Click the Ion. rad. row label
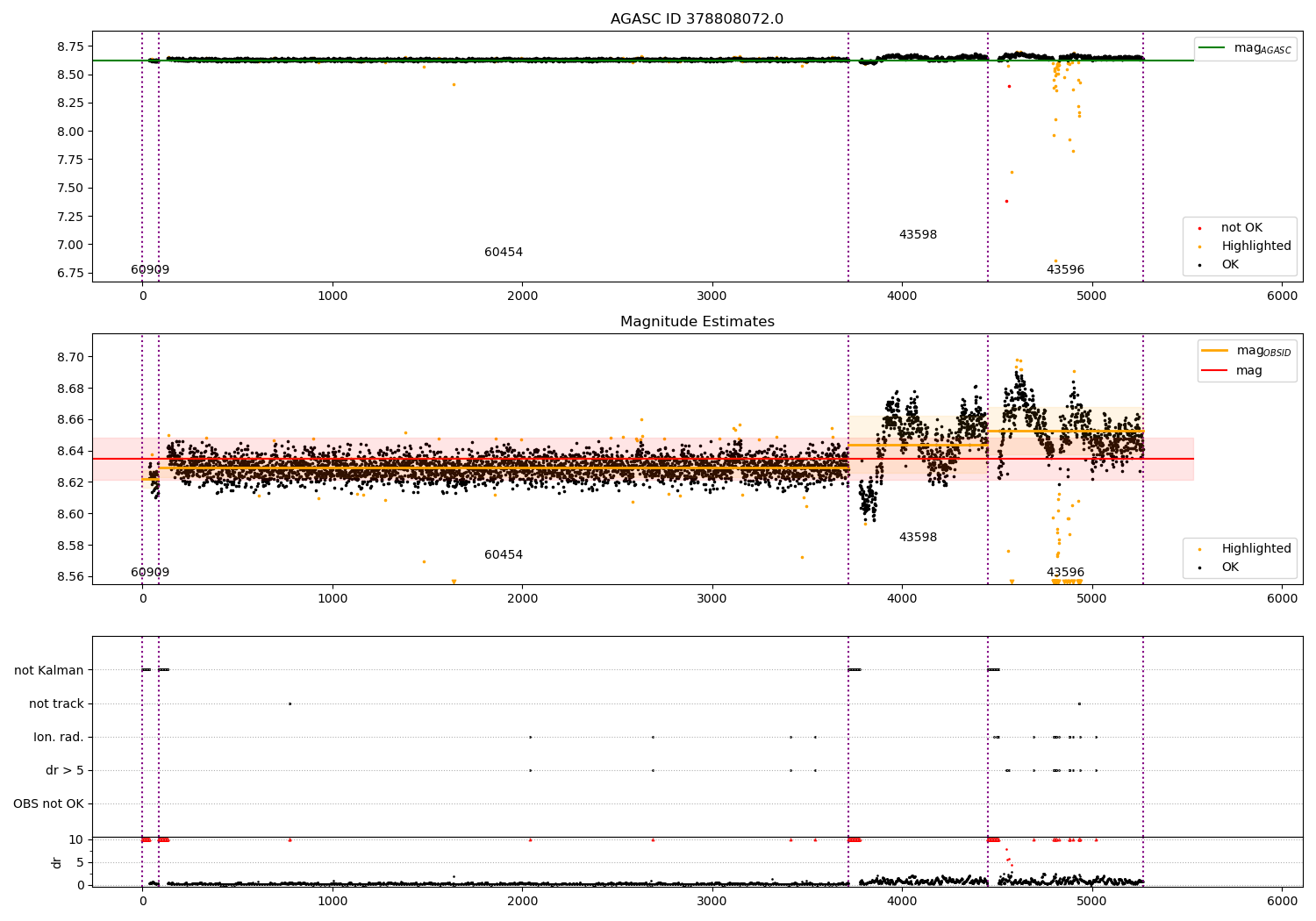This screenshot has width=1316, height=921. pos(59,738)
